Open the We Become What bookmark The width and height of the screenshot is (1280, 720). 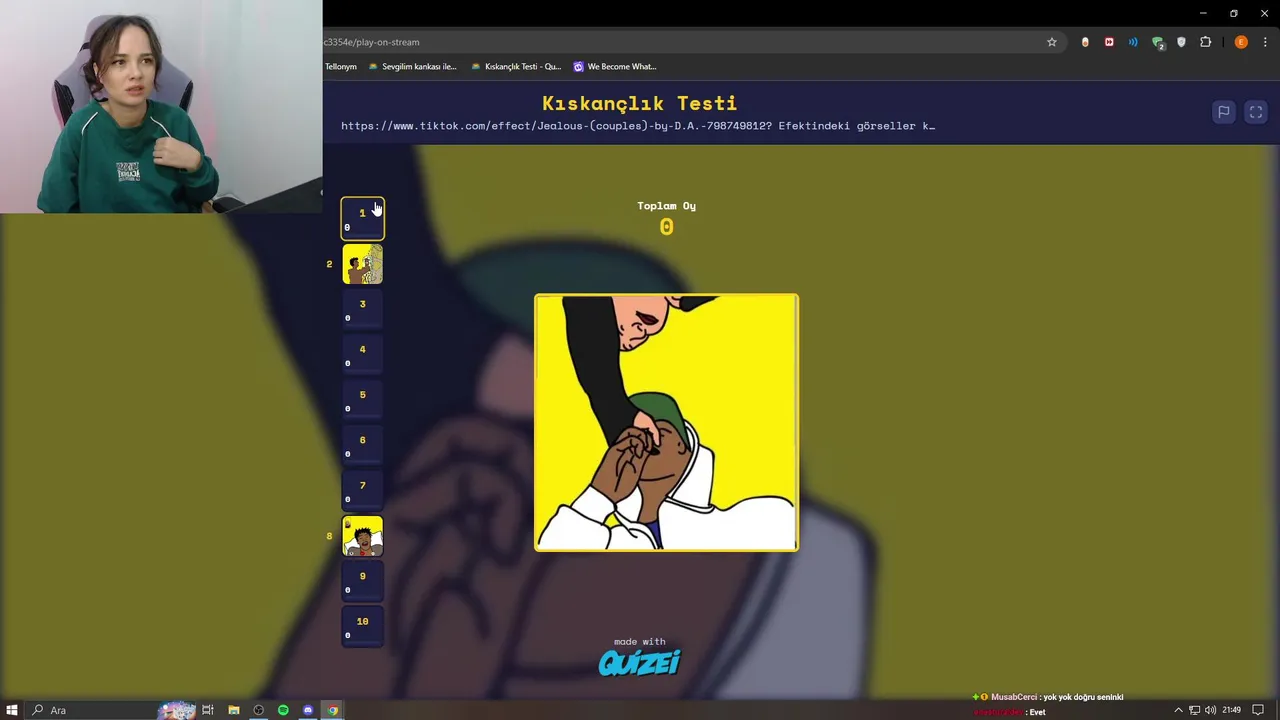pyautogui.click(x=614, y=67)
